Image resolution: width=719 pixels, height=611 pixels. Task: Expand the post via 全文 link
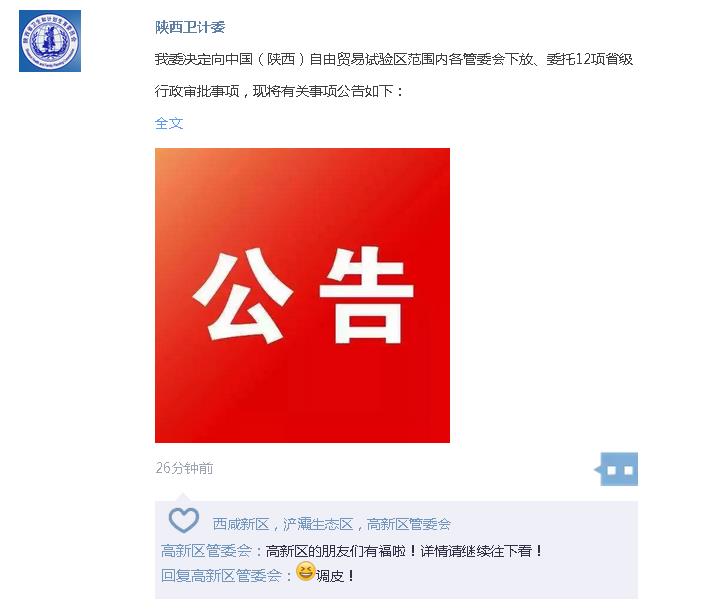tap(169, 123)
